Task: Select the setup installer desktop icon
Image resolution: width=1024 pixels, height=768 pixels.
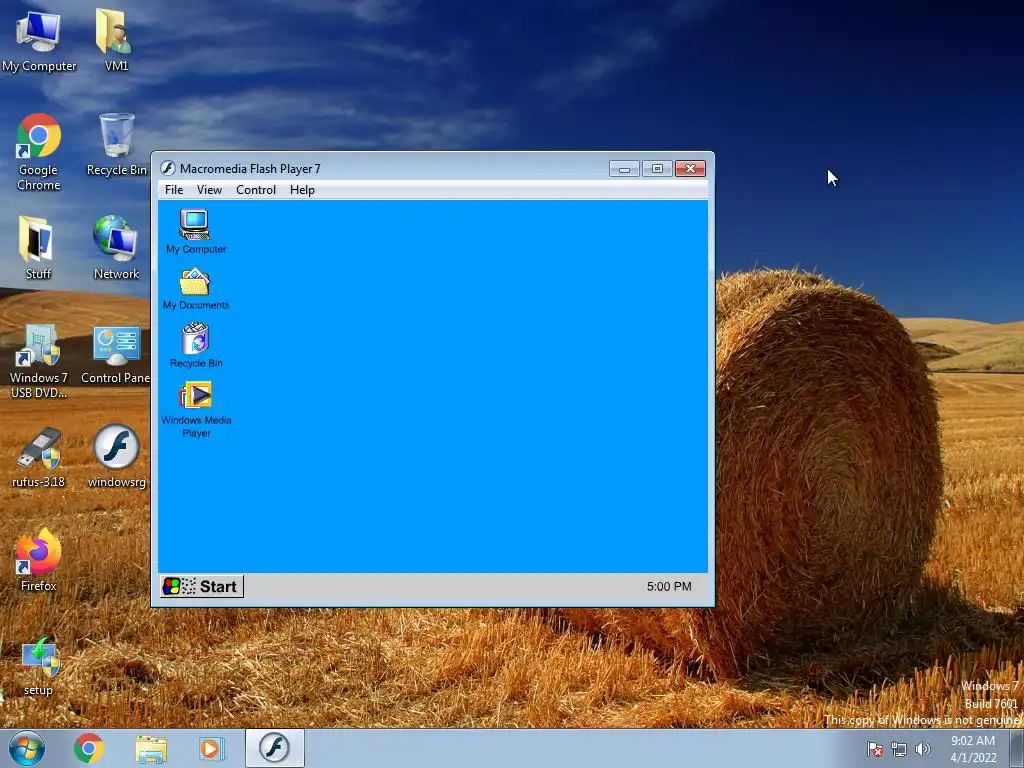Action: 39,666
